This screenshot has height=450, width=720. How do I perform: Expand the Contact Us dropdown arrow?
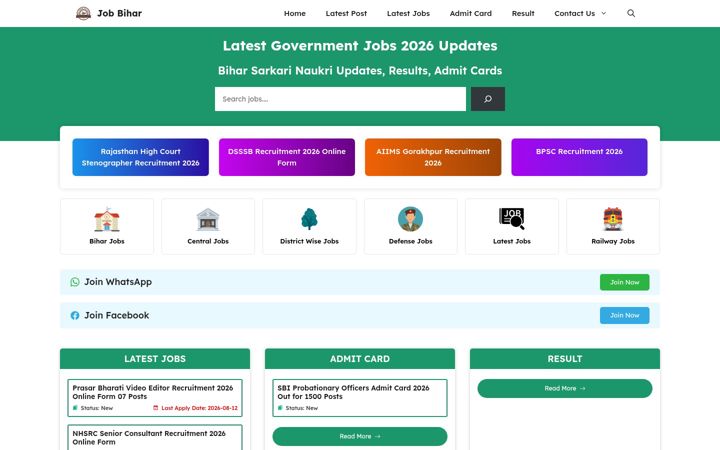pos(604,13)
